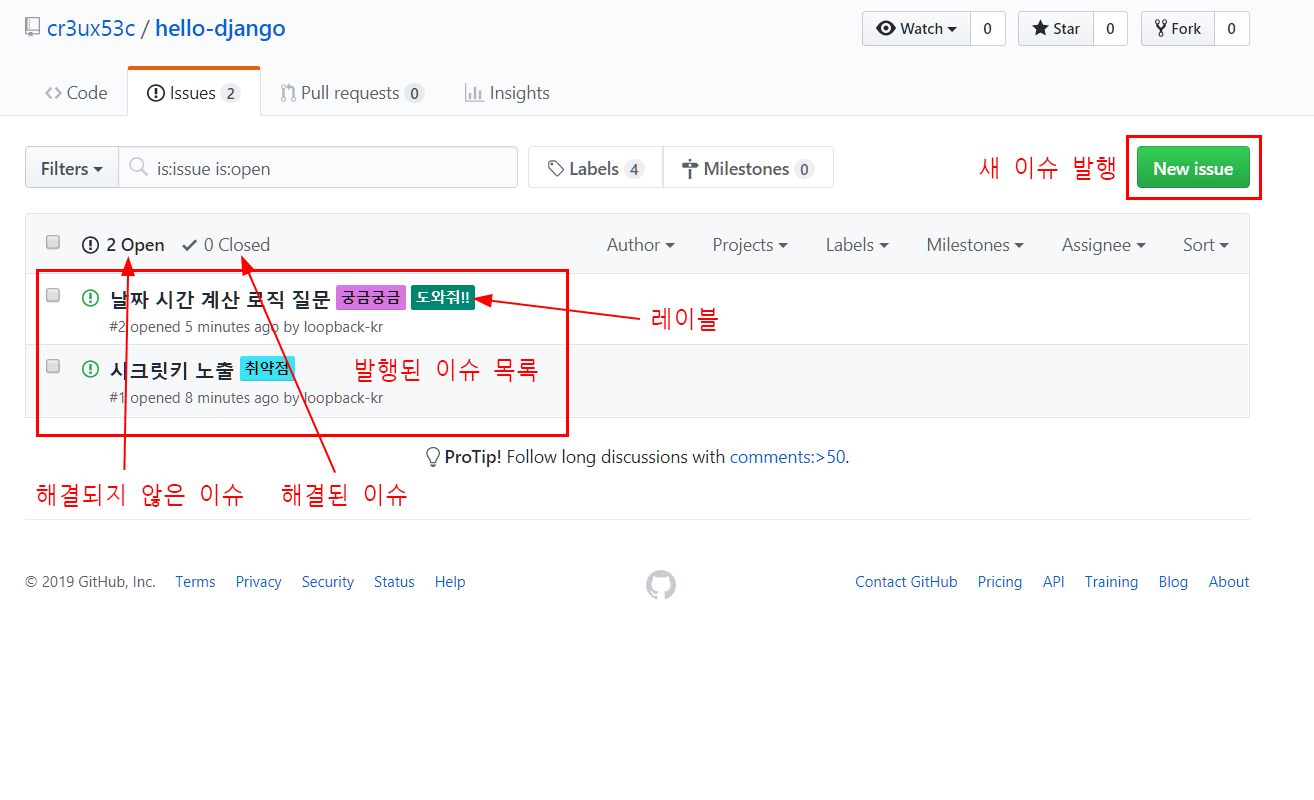
Task: Click the repository book icon next to cr3ux53c
Action: 33,28
